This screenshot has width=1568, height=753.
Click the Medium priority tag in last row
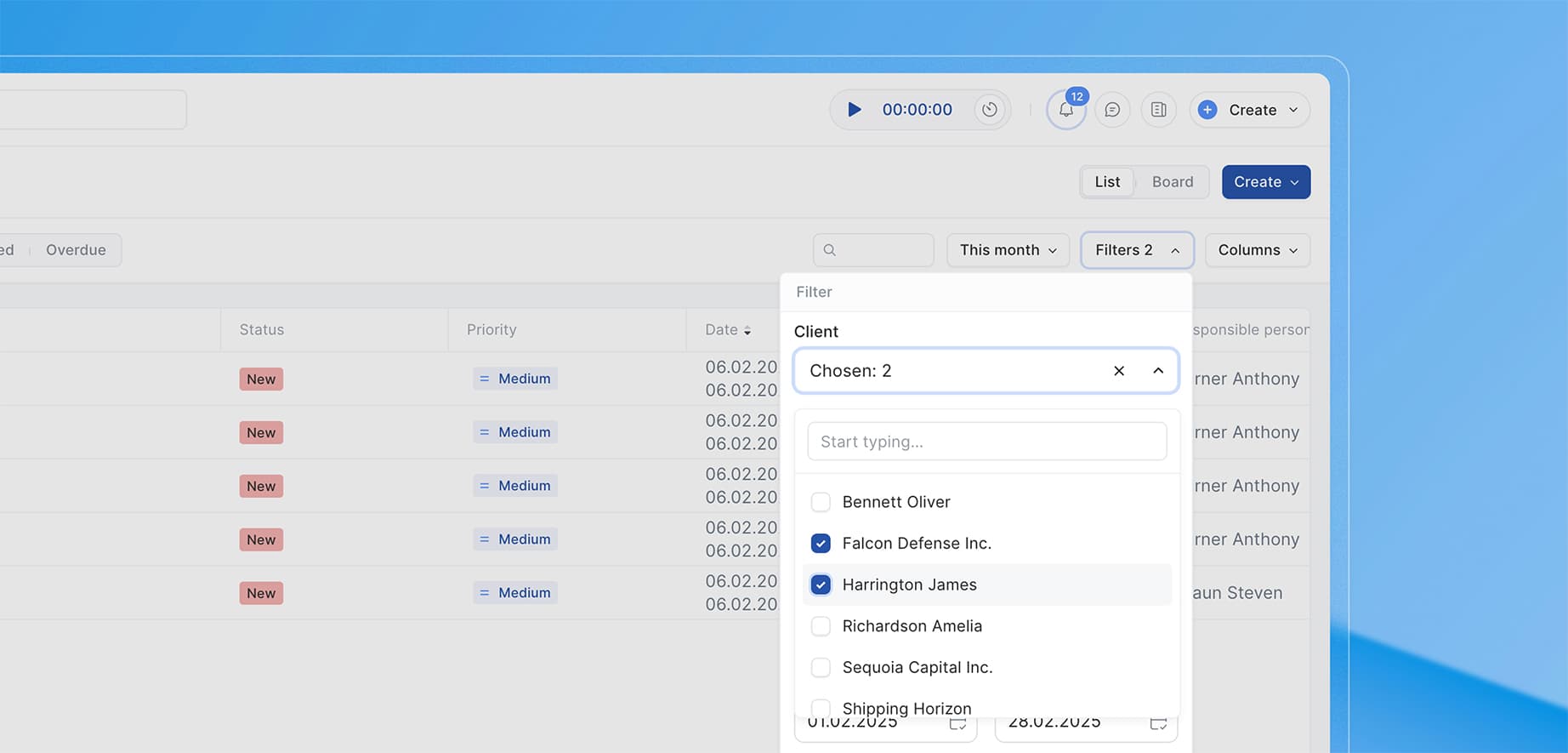point(515,593)
